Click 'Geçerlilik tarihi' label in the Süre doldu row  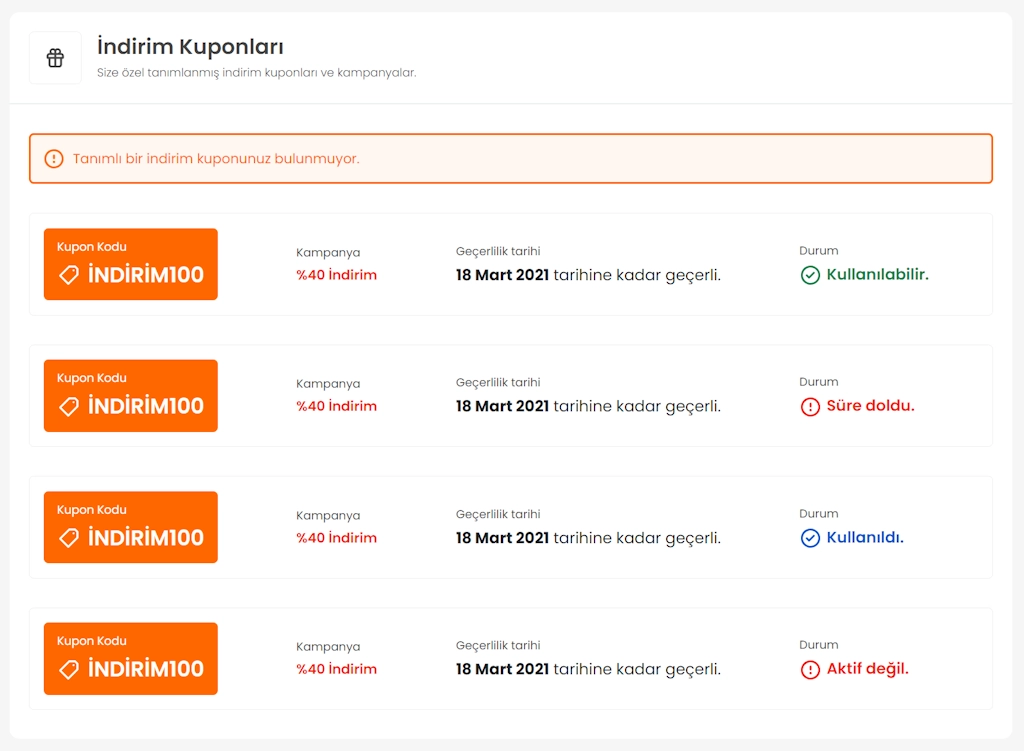[x=498, y=383]
